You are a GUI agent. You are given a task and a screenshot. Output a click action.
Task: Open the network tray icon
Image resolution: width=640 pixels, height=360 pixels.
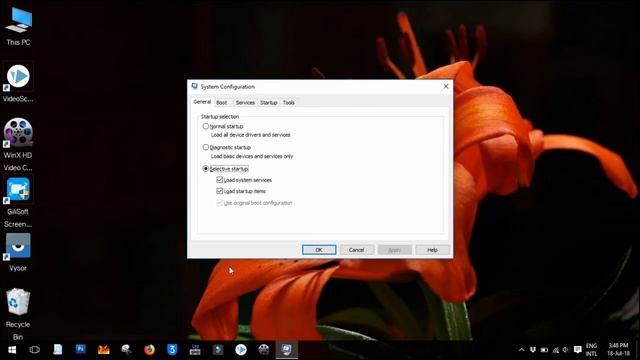pyautogui.click(x=556, y=350)
